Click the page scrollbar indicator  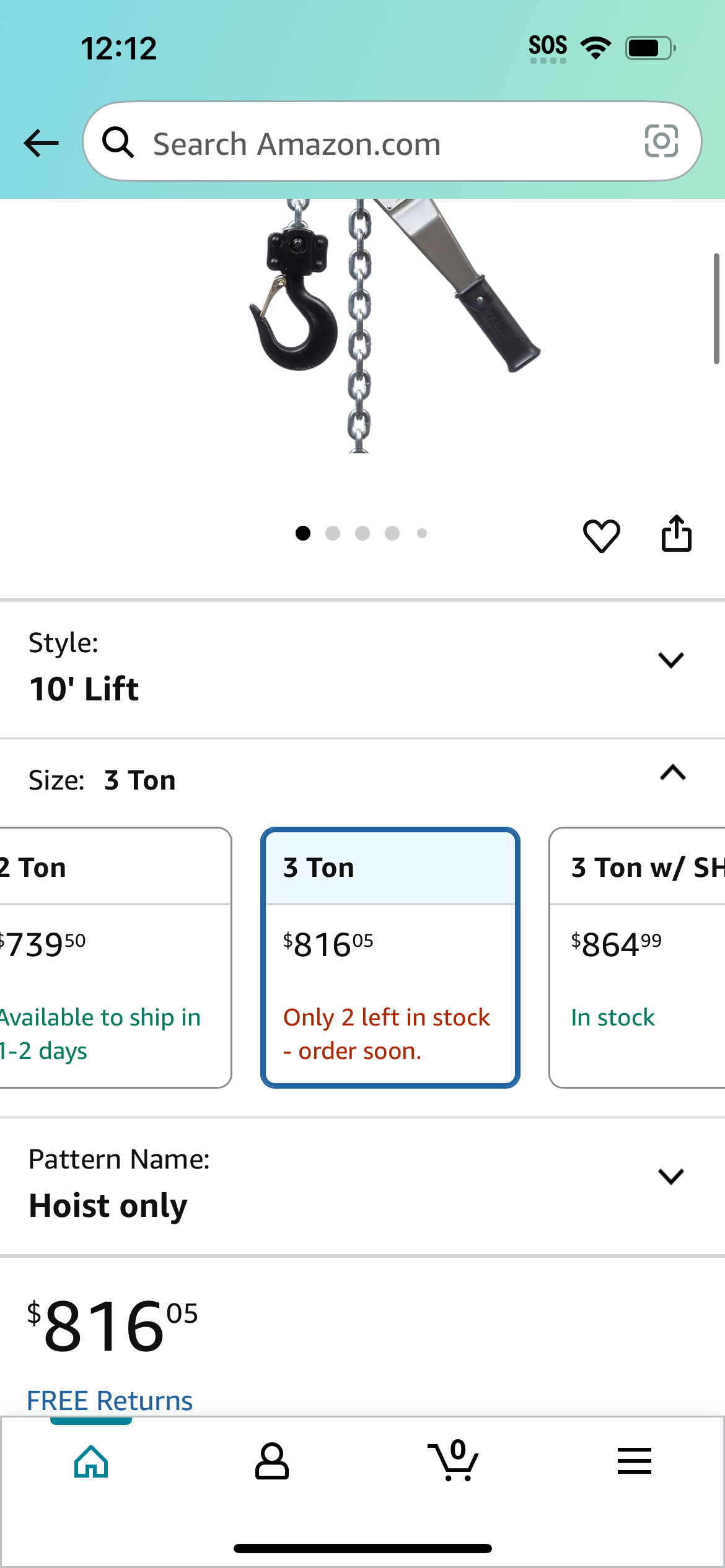coord(716,308)
